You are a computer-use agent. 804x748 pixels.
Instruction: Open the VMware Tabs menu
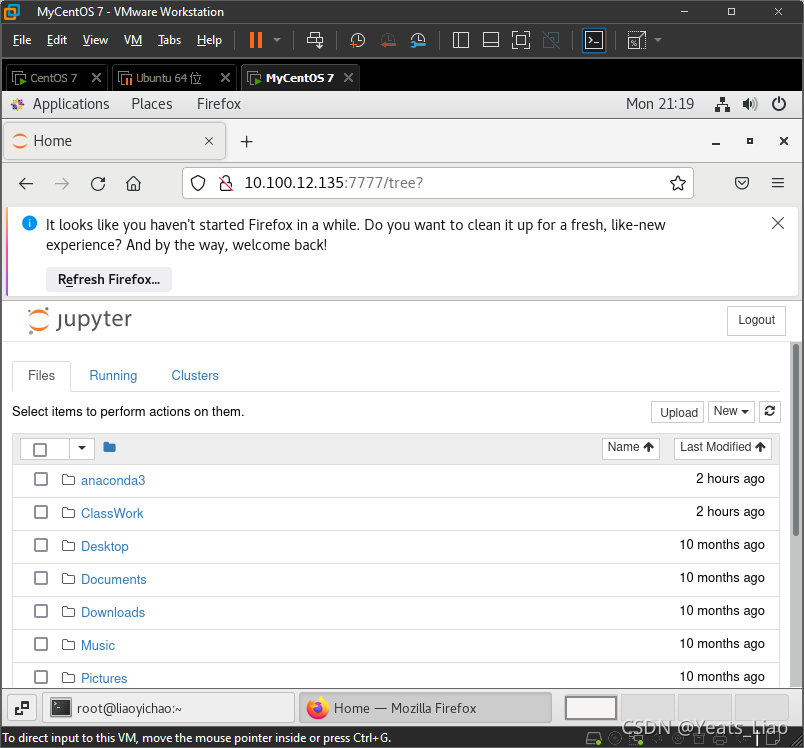[x=169, y=40]
